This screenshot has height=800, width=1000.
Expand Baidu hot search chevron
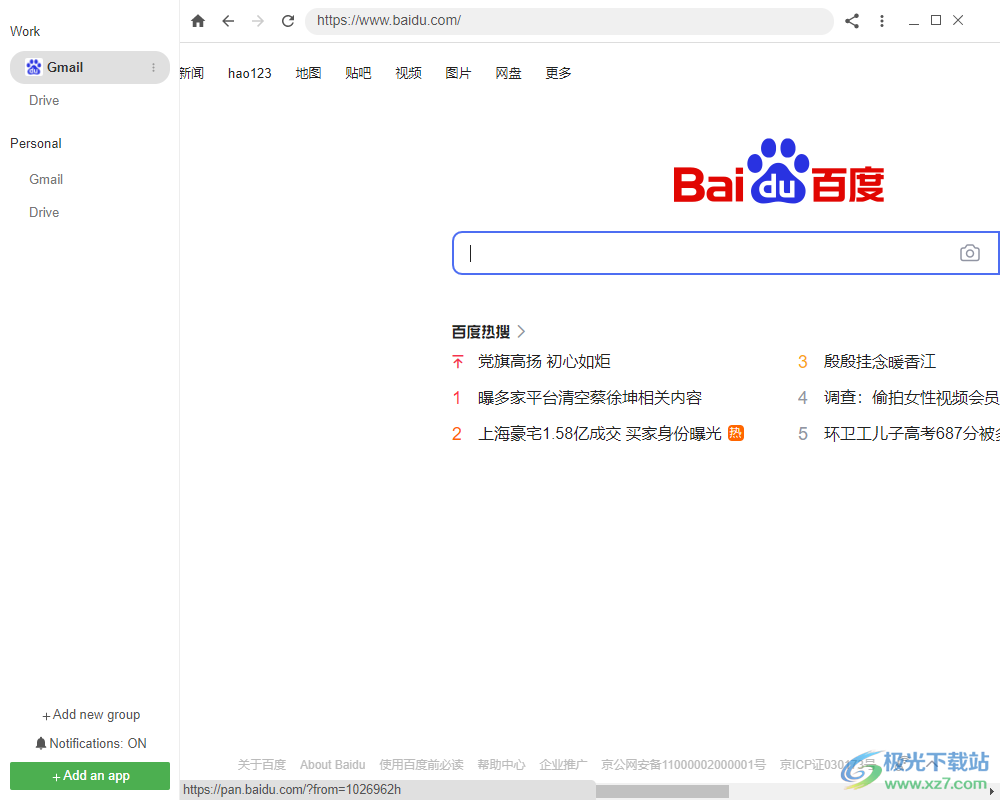[x=521, y=331]
